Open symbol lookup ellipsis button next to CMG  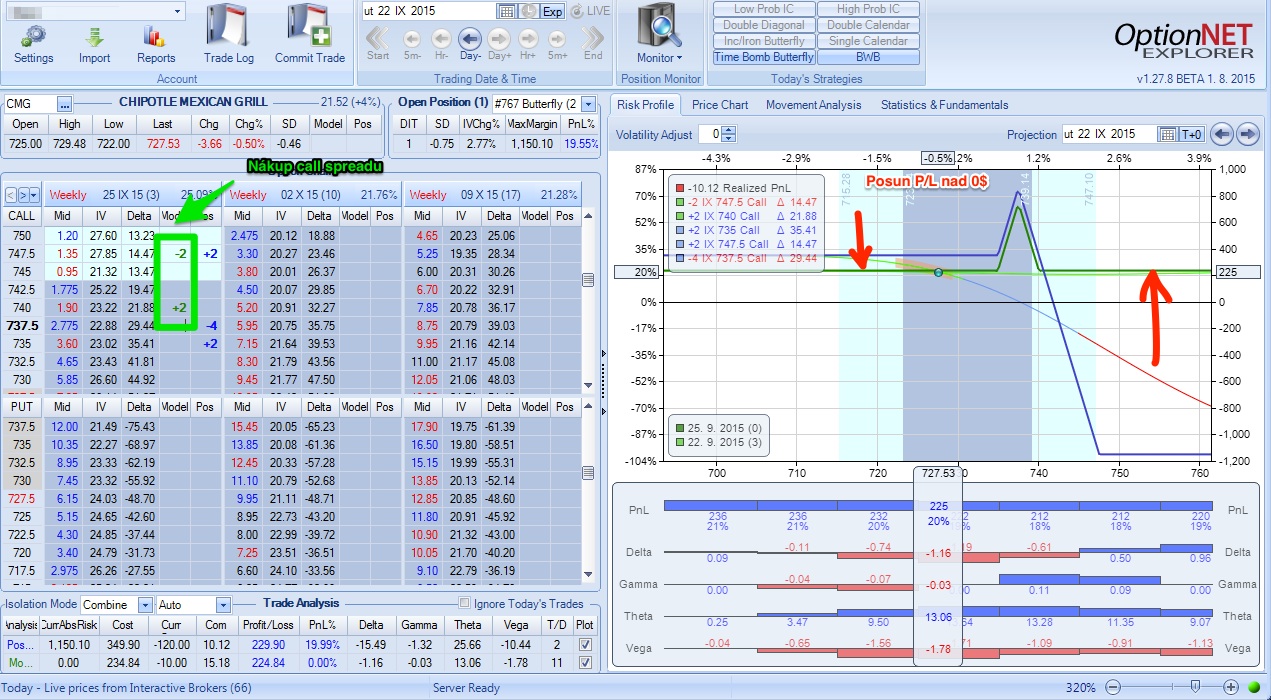coord(65,104)
